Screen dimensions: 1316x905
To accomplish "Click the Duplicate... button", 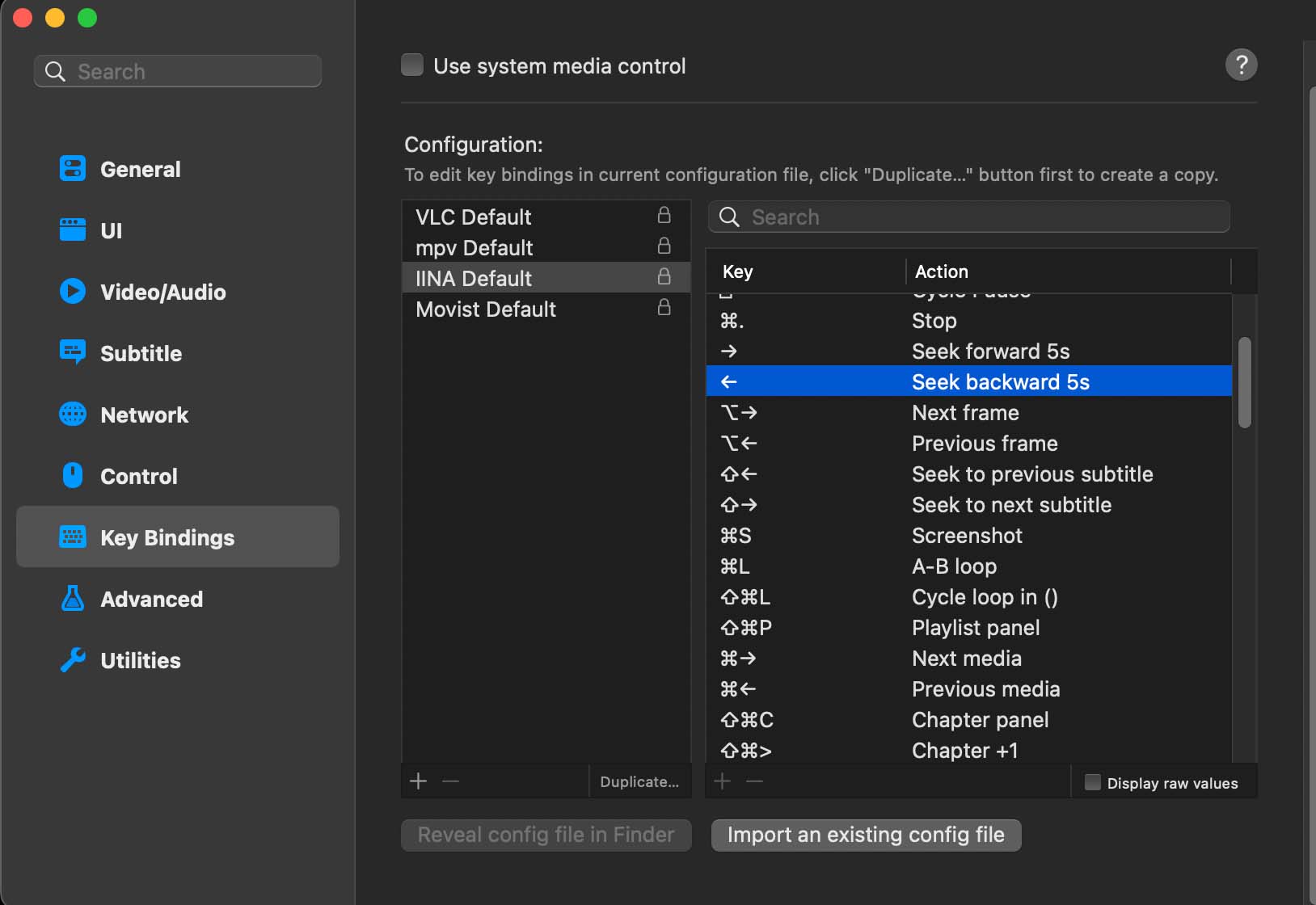I will click(639, 781).
